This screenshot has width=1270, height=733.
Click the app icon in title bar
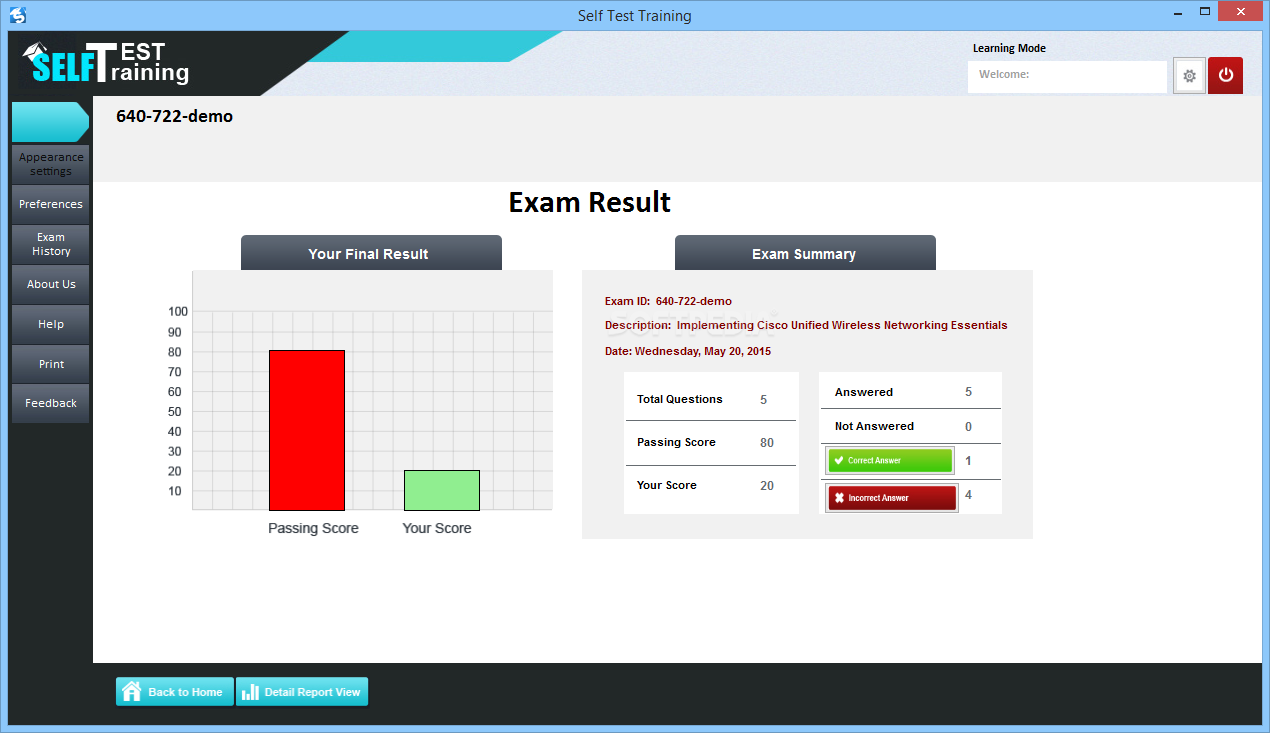(x=17, y=15)
